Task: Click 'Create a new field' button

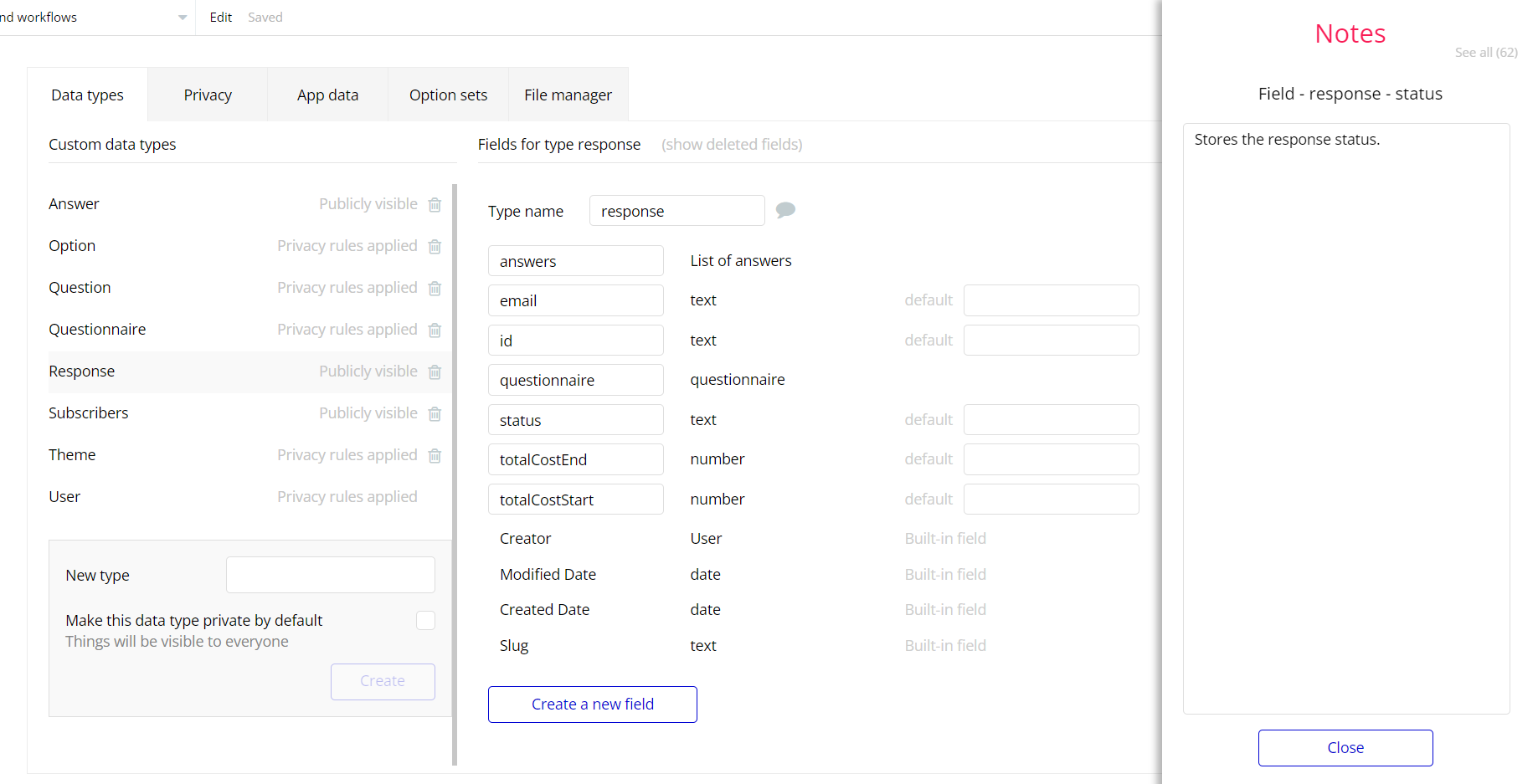Action: tap(592, 705)
